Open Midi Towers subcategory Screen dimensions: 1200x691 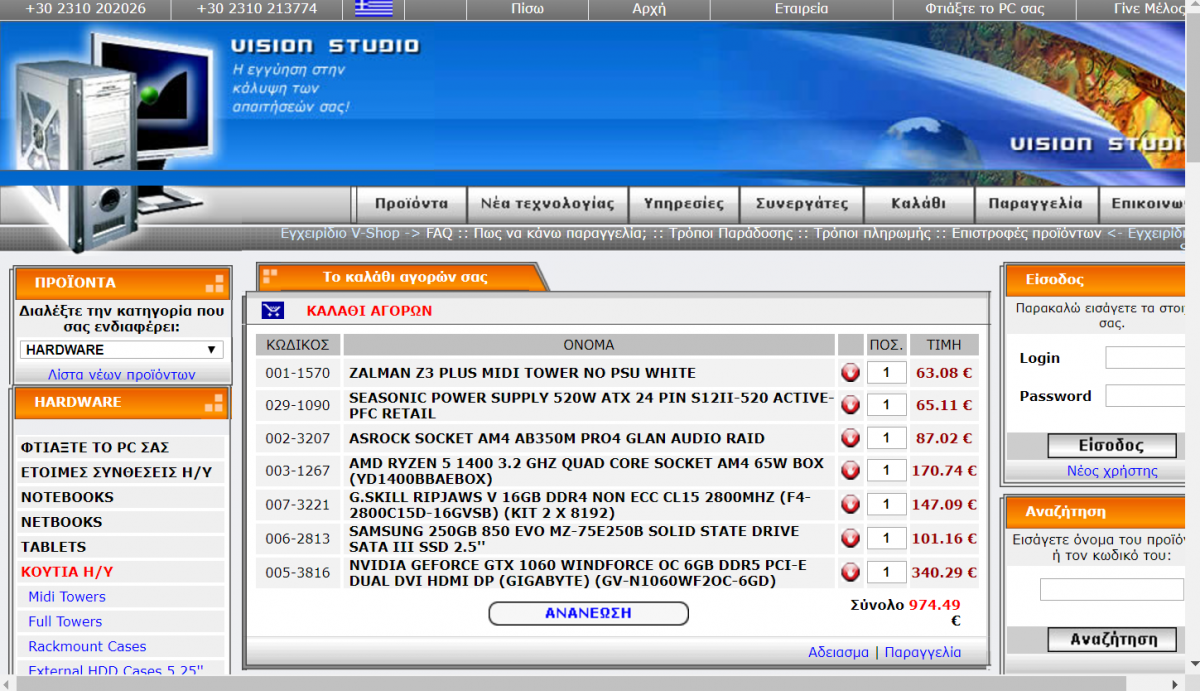67,597
